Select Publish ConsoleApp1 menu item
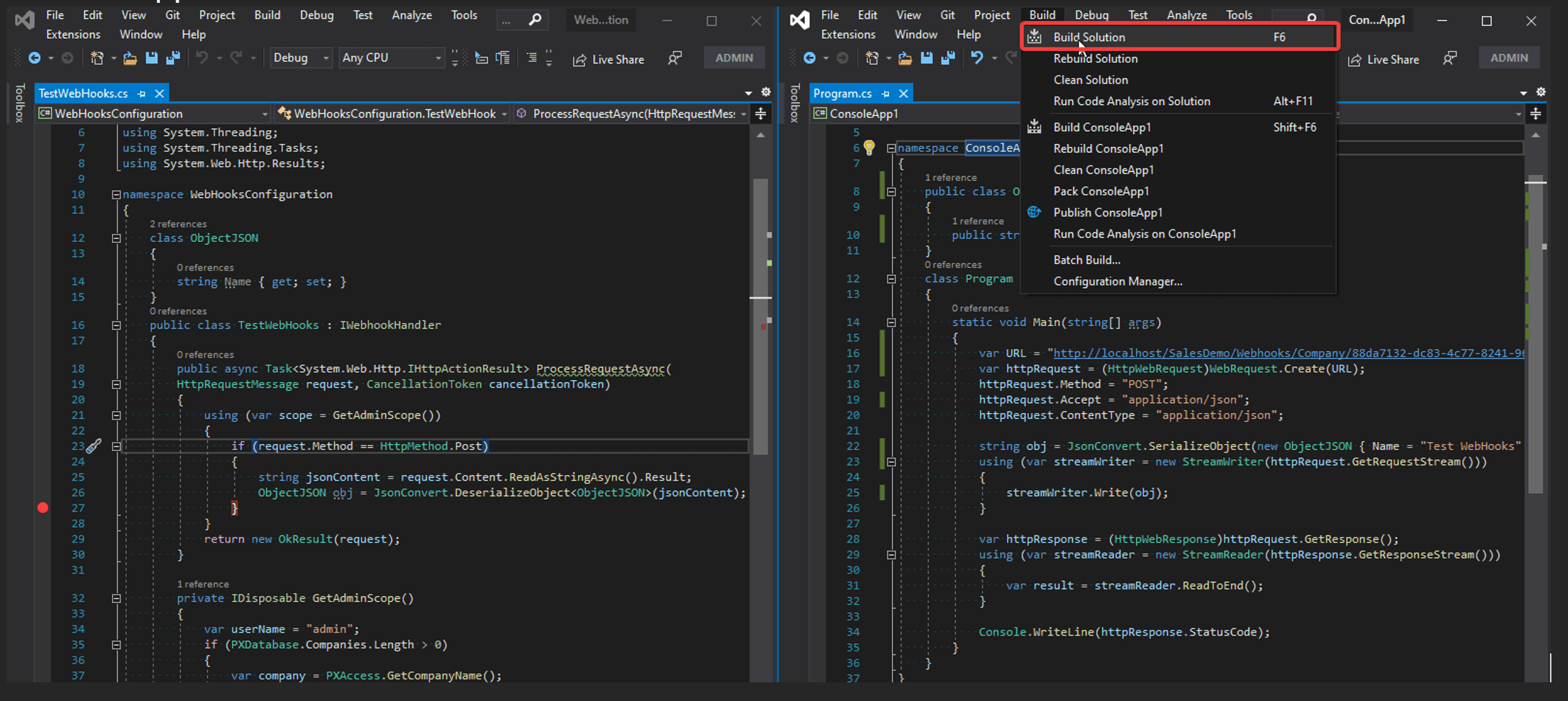The image size is (1568, 701). (x=1179, y=212)
